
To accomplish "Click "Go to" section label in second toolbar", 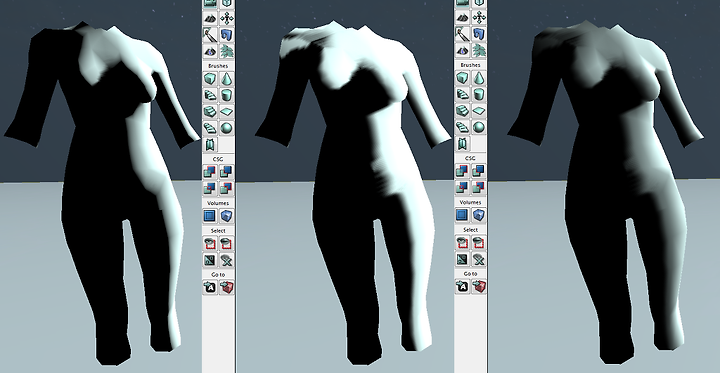I will (x=470, y=274).
